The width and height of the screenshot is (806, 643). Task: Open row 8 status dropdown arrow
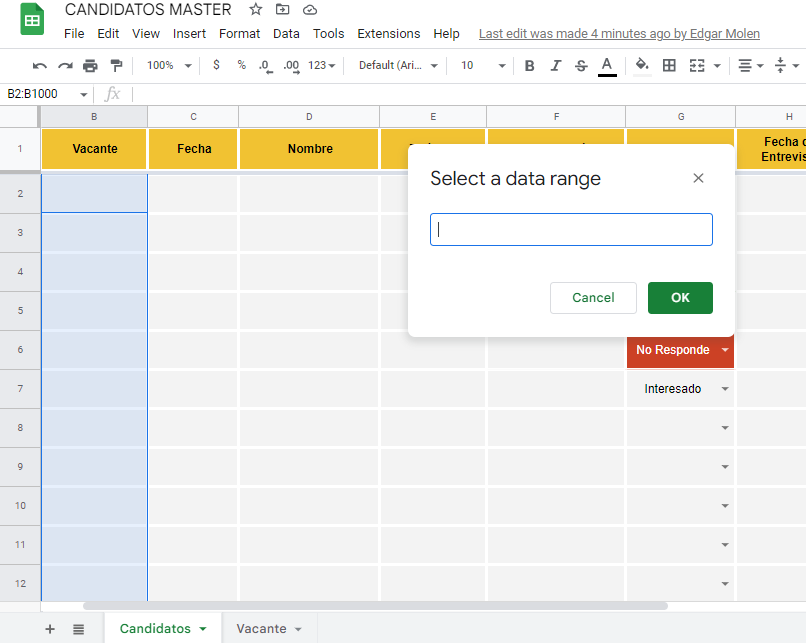click(x=725, y=428)
